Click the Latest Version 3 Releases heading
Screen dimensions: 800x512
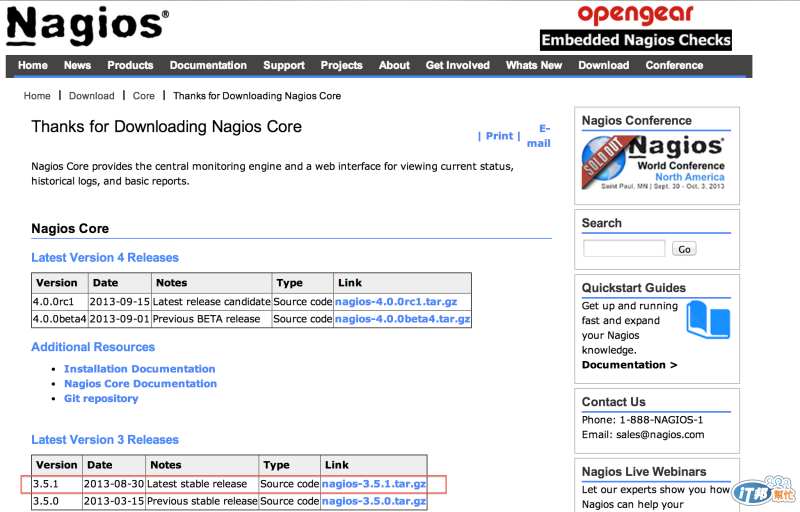(105, 440)
